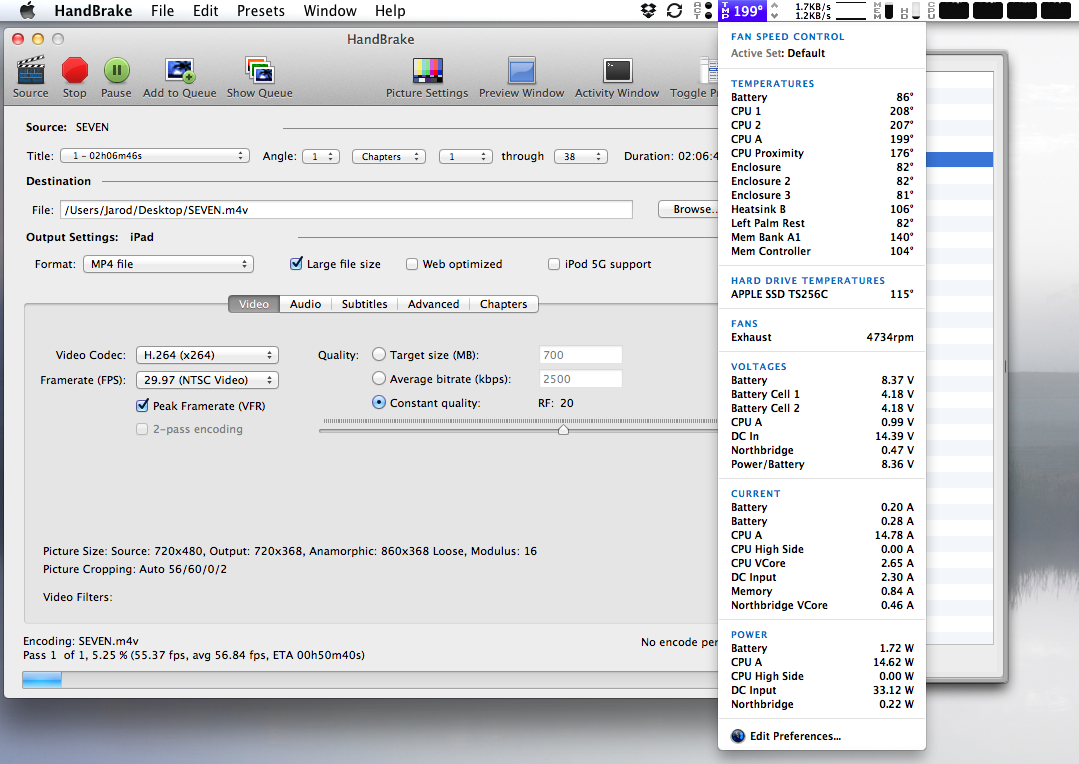The image size is (1079, 764).
Task: Open the Framerate 29.97 NTSC dropdown
Action: click(207, 380)
